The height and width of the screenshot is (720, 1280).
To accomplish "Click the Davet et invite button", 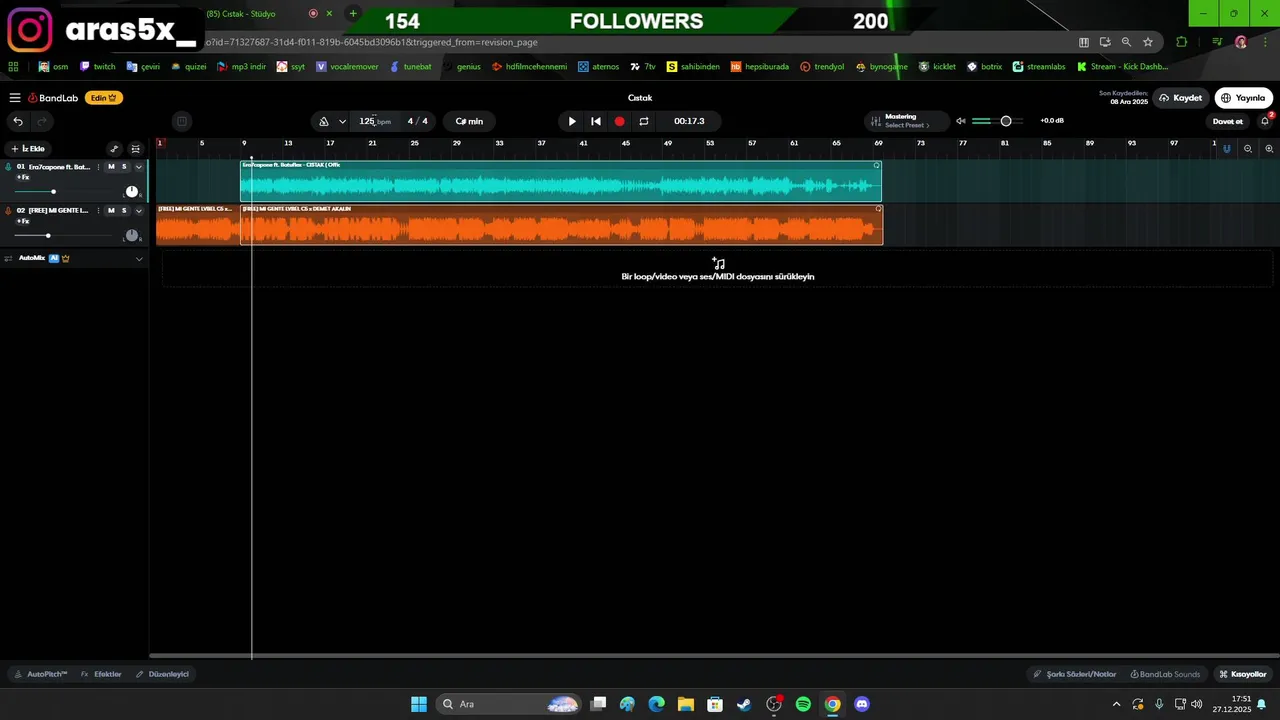I will pos(1227,121).
